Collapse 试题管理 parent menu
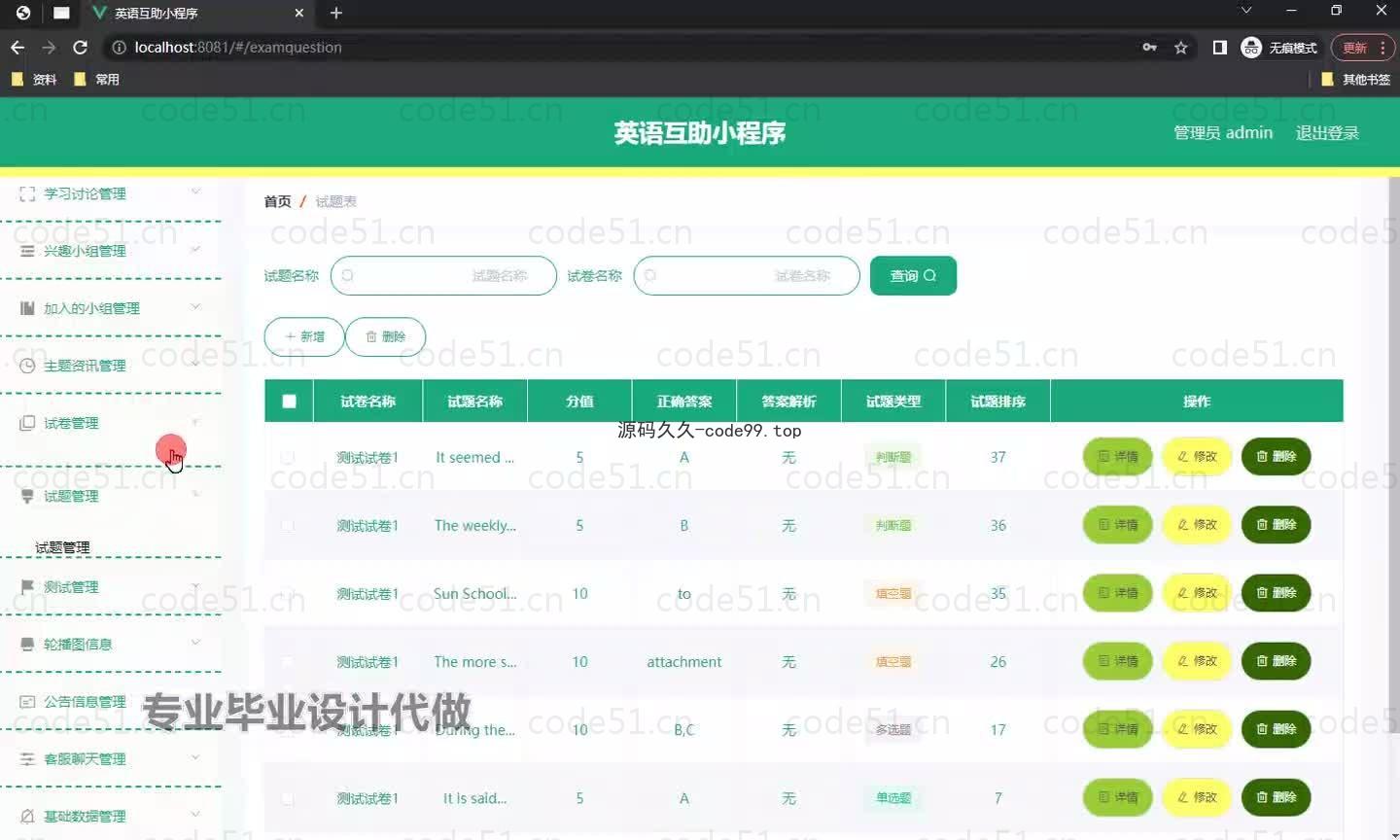1400x840 pixels. [111, 496]
